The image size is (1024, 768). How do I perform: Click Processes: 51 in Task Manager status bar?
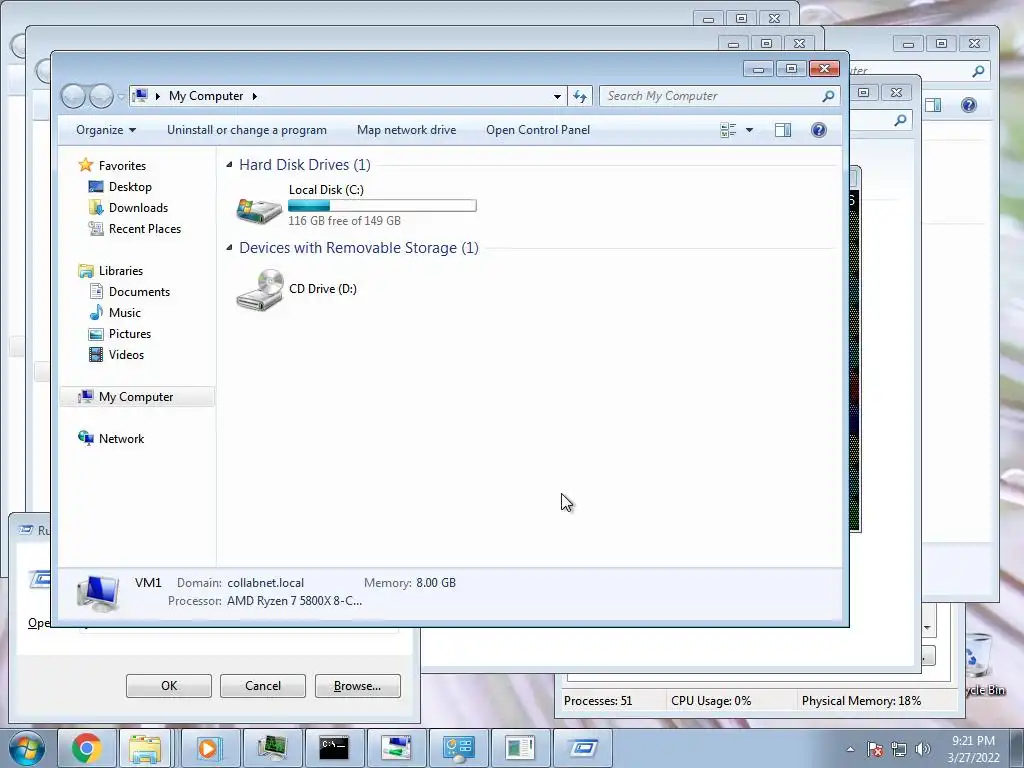coord(598,701)
